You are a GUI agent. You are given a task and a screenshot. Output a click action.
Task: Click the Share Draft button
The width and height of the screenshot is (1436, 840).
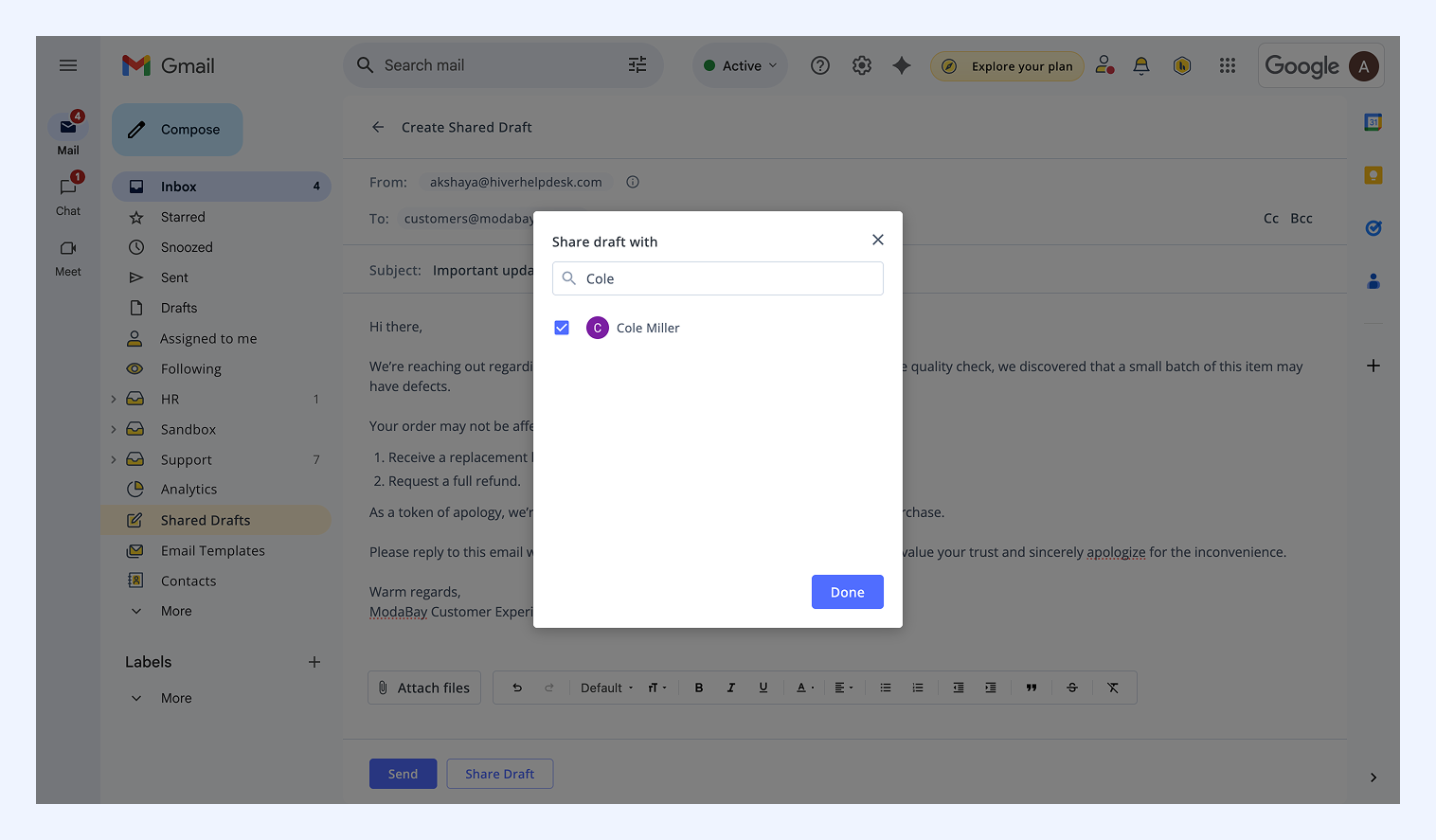[499, 774]
